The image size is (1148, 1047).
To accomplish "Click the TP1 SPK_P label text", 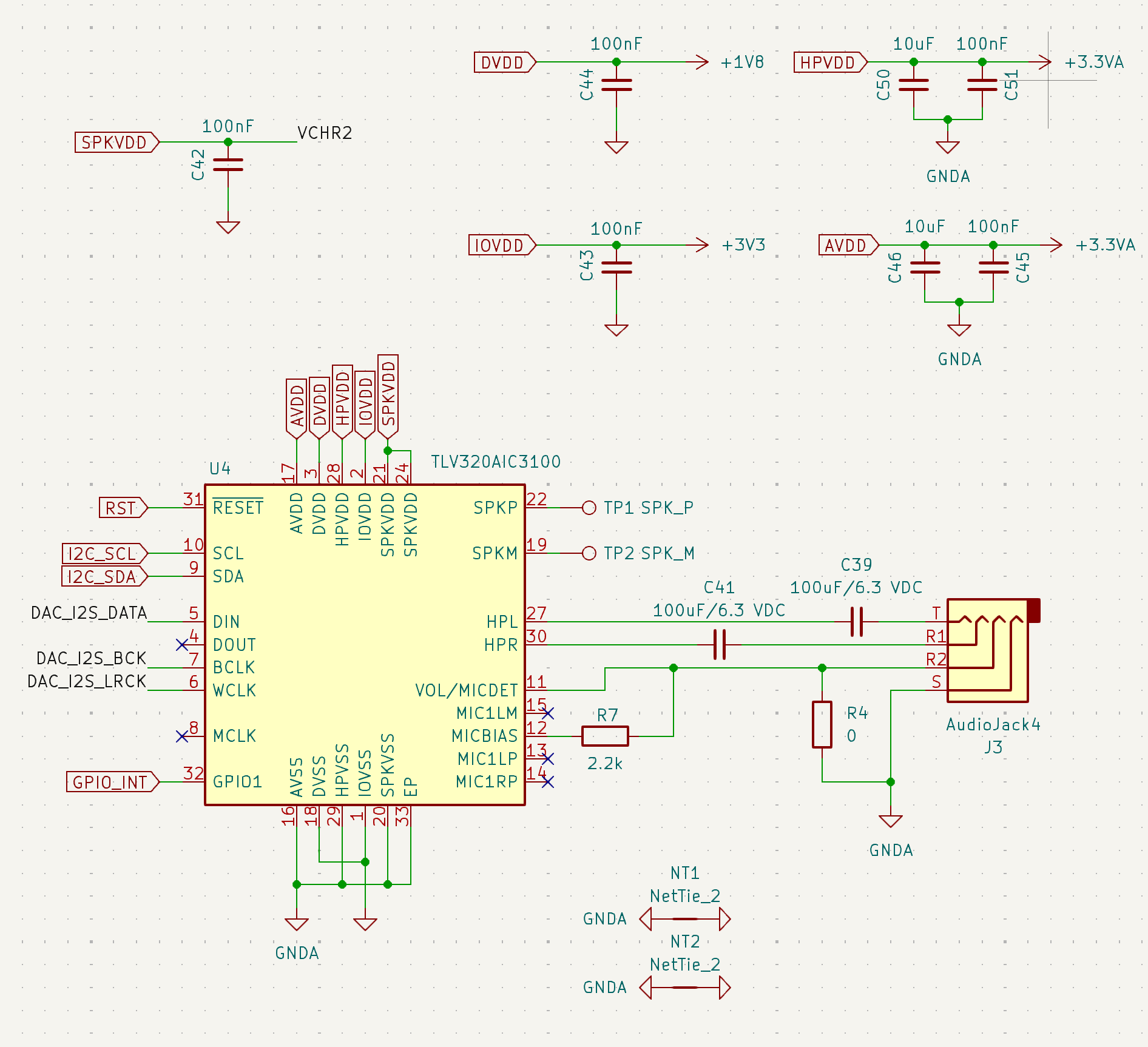I will (x=649, y=508).
